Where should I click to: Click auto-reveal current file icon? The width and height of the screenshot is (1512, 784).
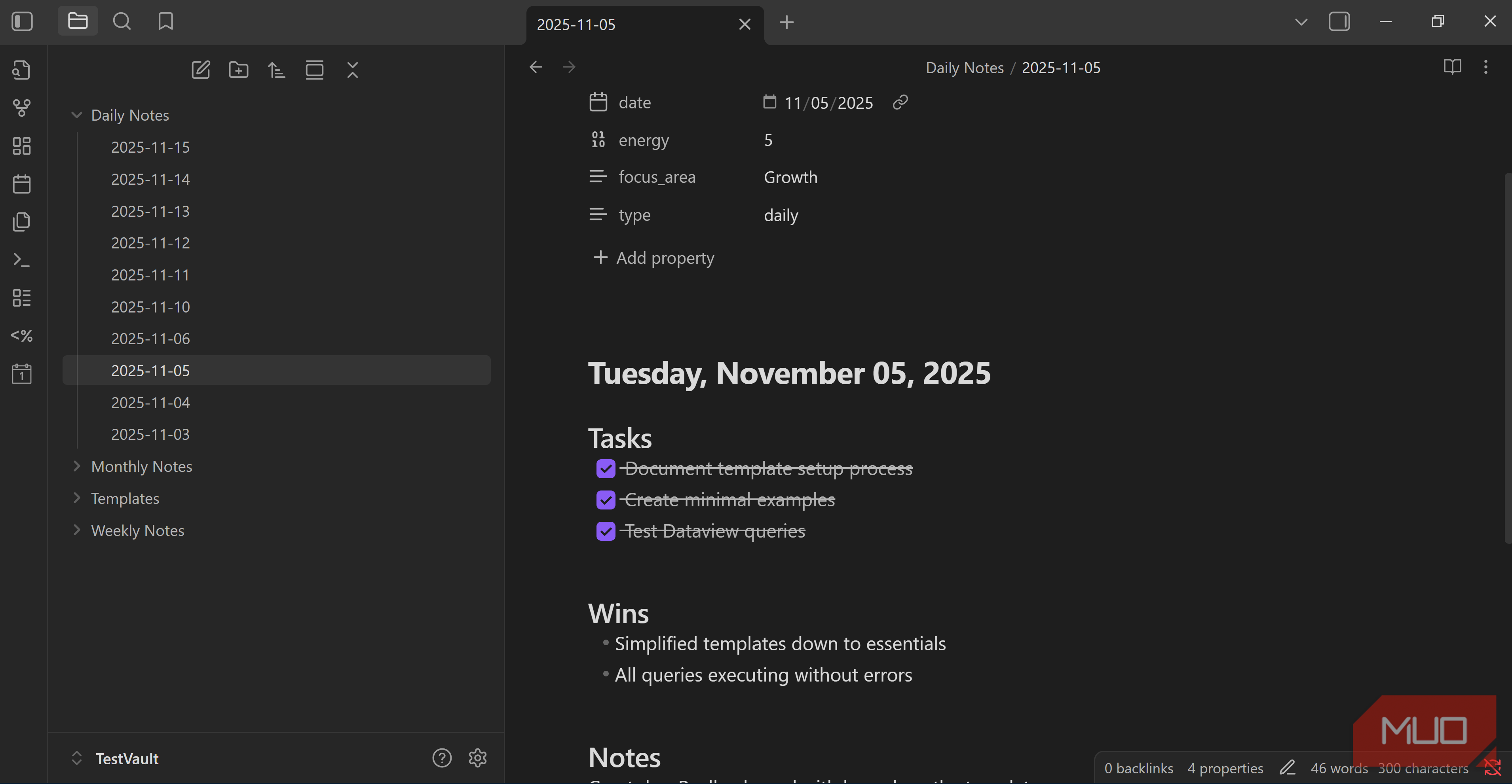315,70
